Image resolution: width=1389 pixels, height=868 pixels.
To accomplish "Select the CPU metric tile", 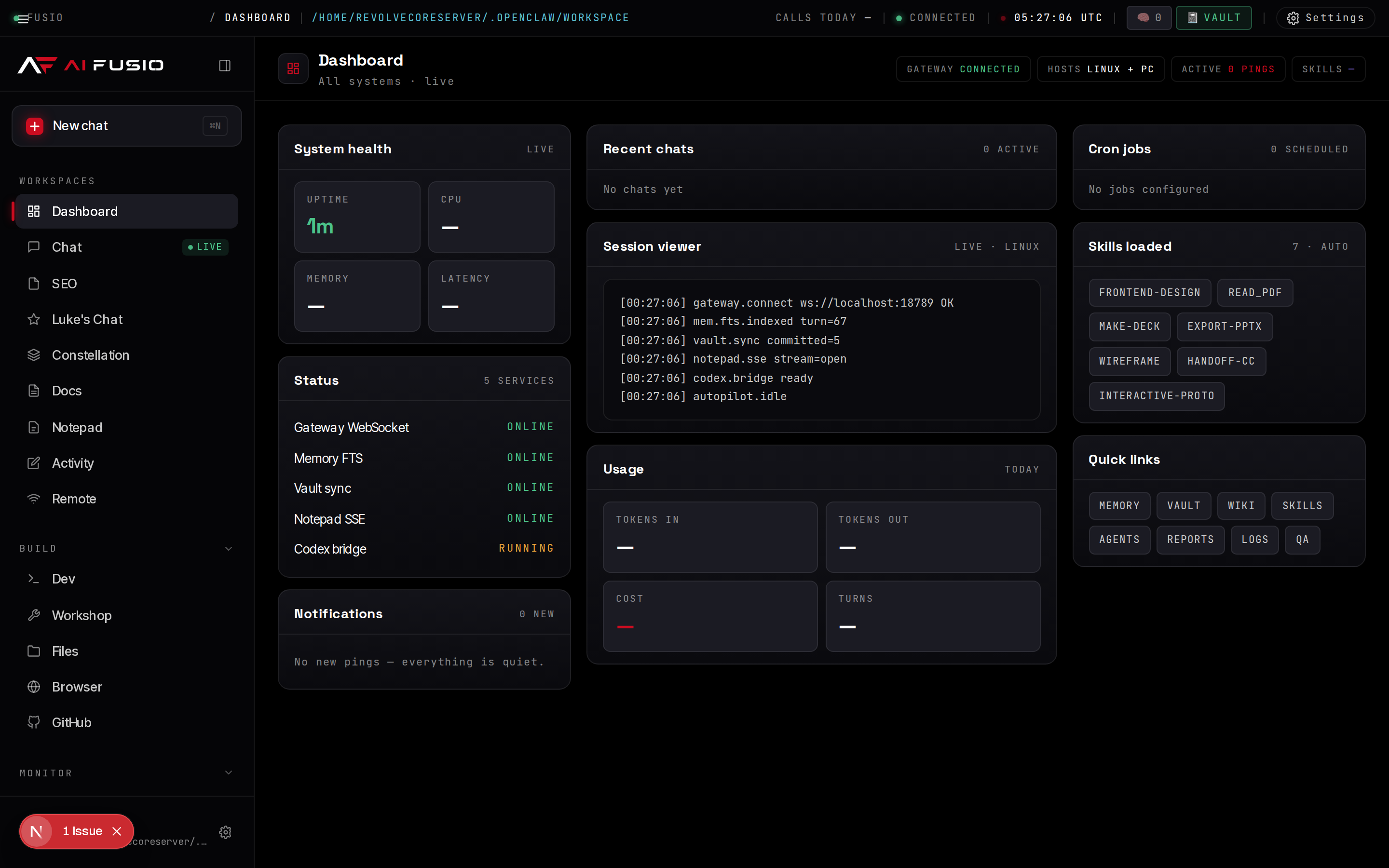I will pyautogui.click(x=491, y=217).
